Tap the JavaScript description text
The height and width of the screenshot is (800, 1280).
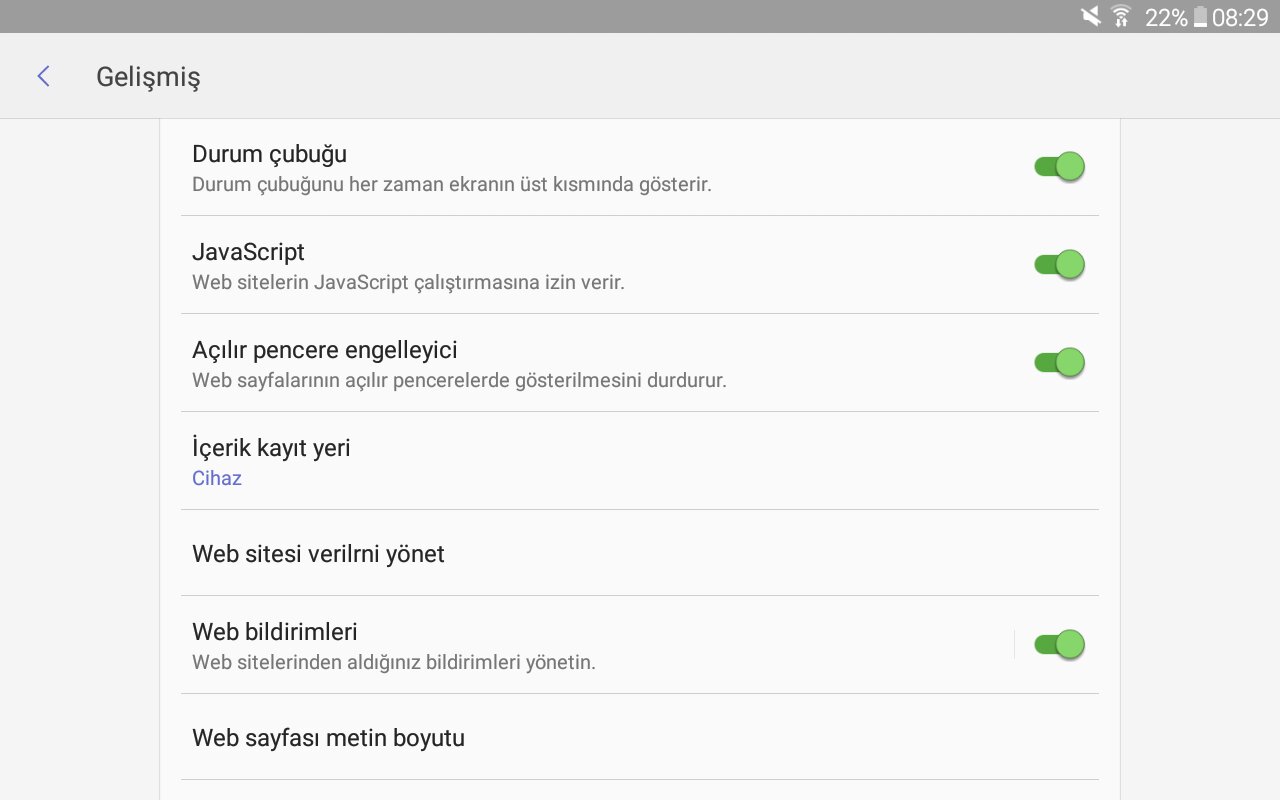(x=408, y=282)
